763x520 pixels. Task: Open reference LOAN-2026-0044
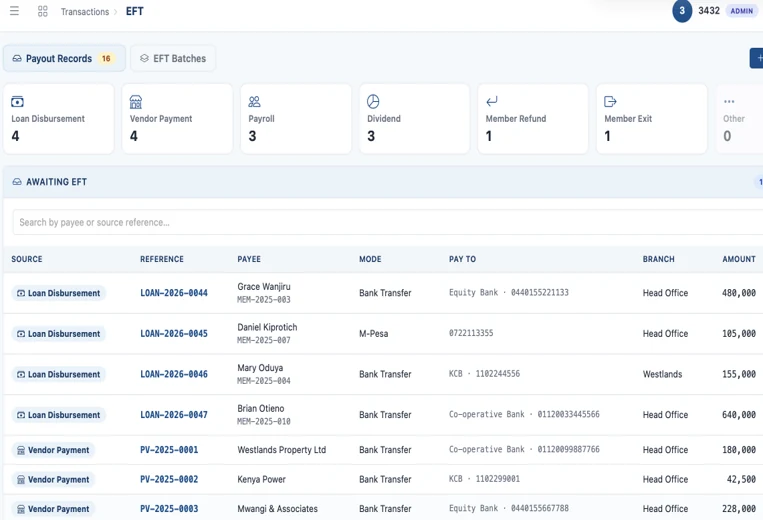pyautogui.click(x=174, y=293)
